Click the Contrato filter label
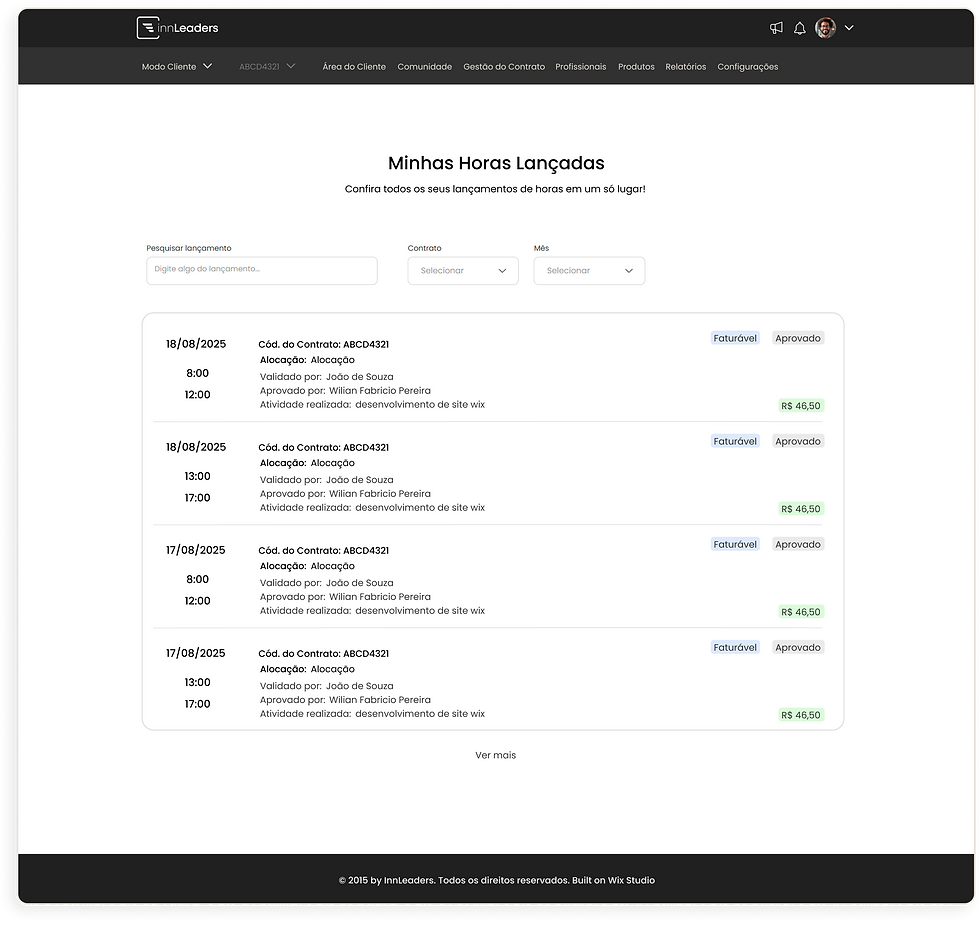Image resolution: width=980 pixels, height=926 pixels. 424,248
